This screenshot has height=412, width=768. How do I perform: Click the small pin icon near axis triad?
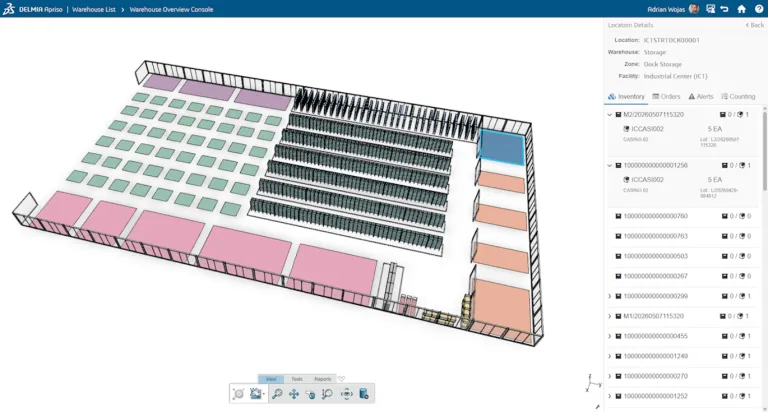598,407
